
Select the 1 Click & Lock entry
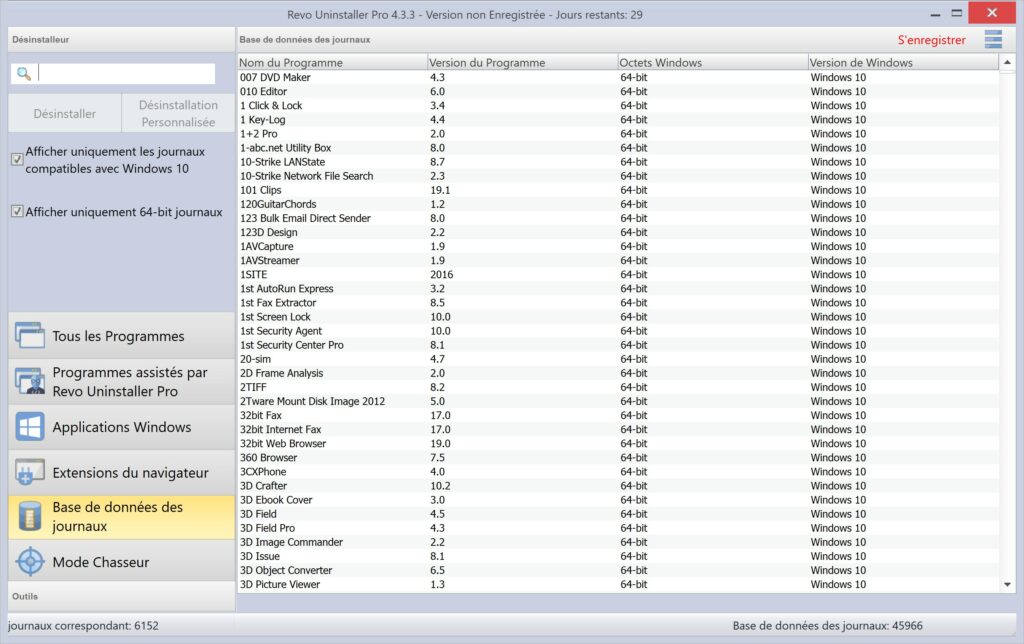click(x=618, y=105)
